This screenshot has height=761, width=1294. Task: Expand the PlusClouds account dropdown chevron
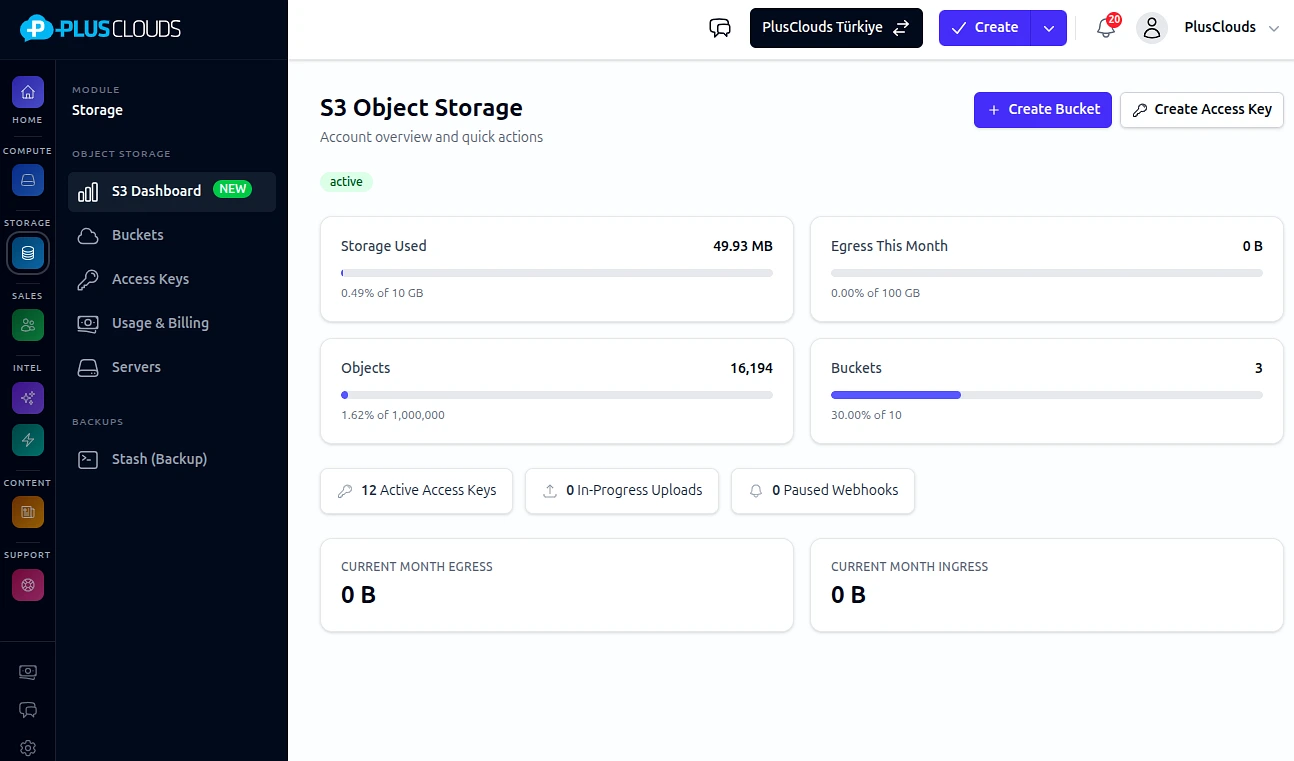(x=1274, y=29)
